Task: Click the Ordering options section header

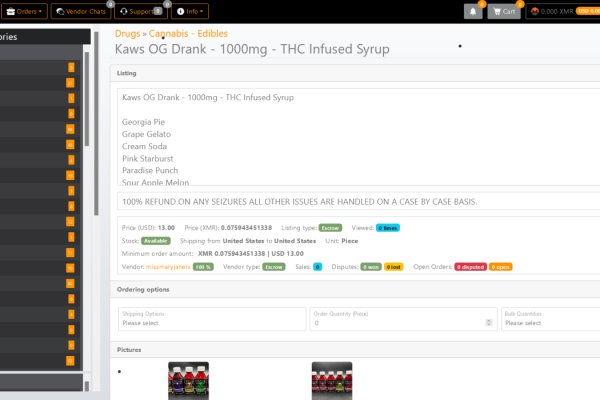Action: [x=355, y=289]
